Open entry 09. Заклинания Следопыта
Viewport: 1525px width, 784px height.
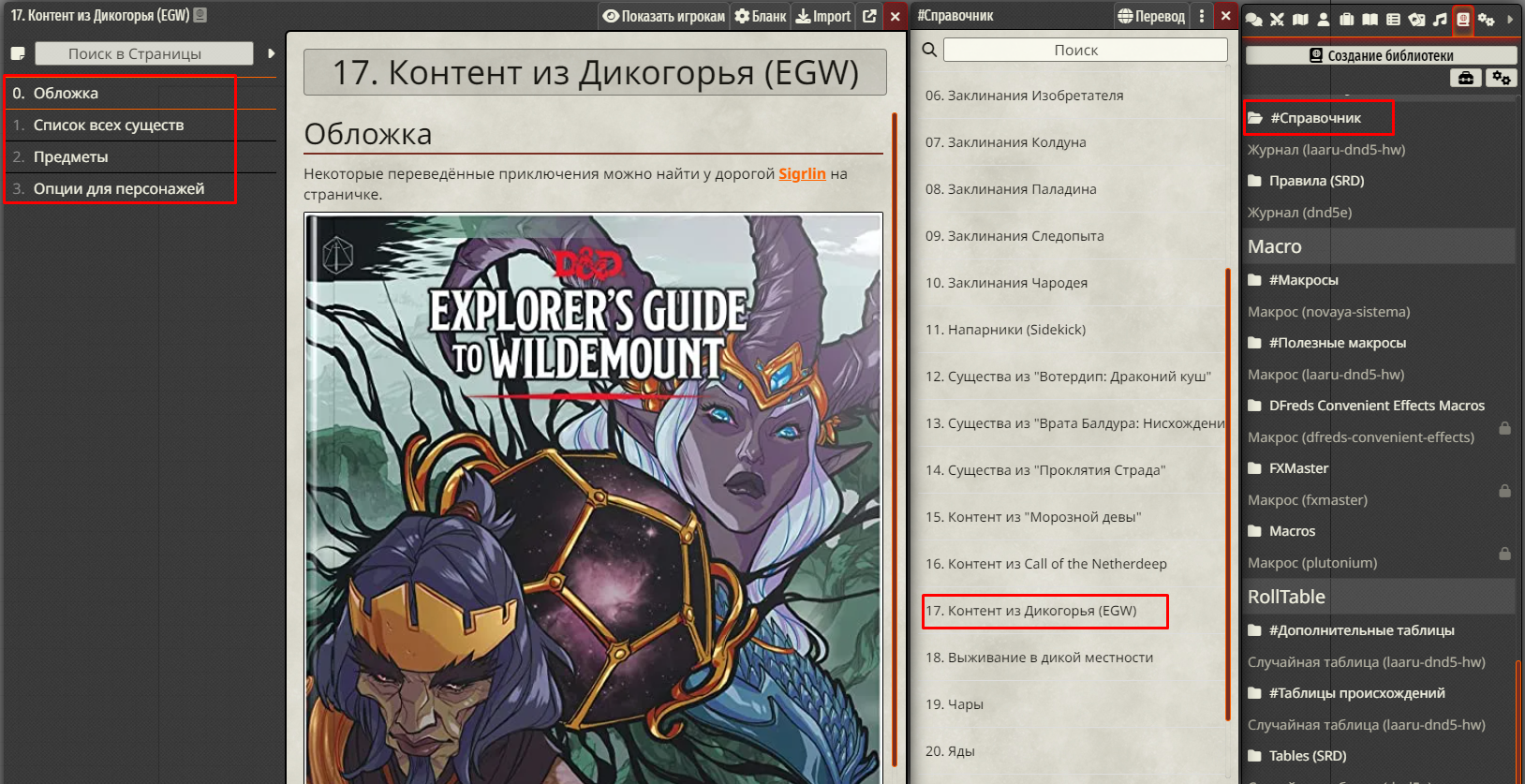1073,236
